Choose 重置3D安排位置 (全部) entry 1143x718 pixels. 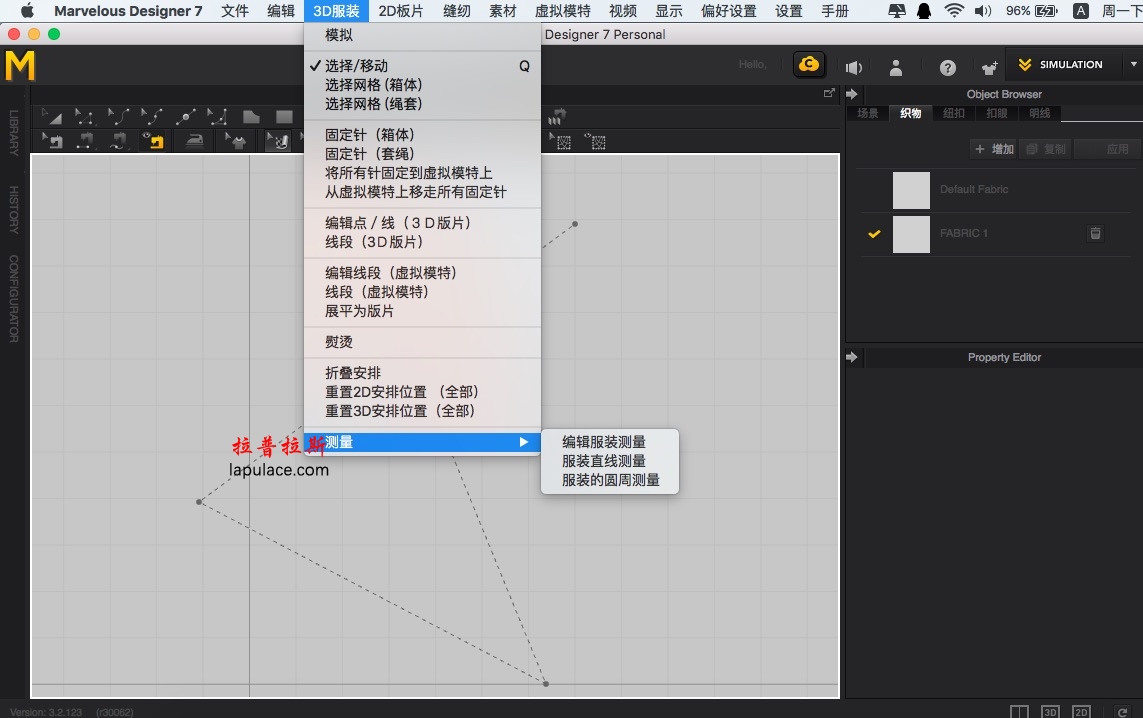423,411
